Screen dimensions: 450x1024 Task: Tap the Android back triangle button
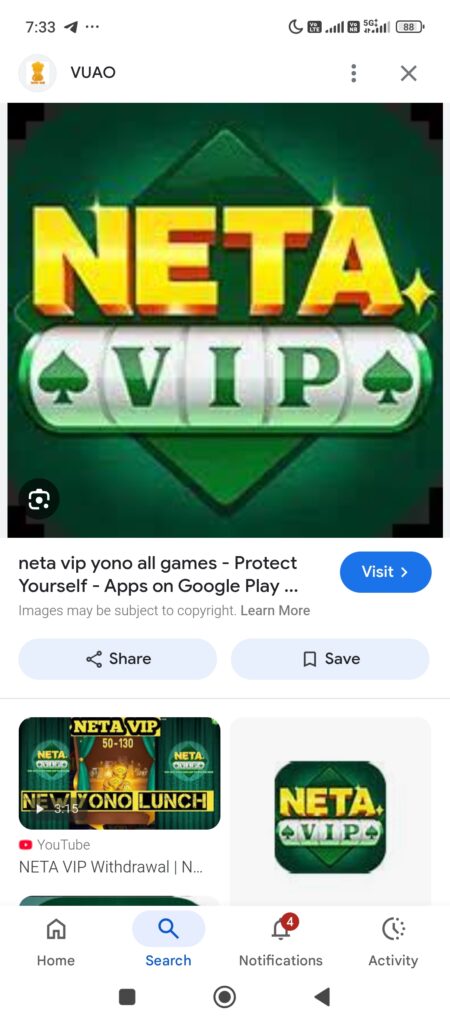(321, 997)
